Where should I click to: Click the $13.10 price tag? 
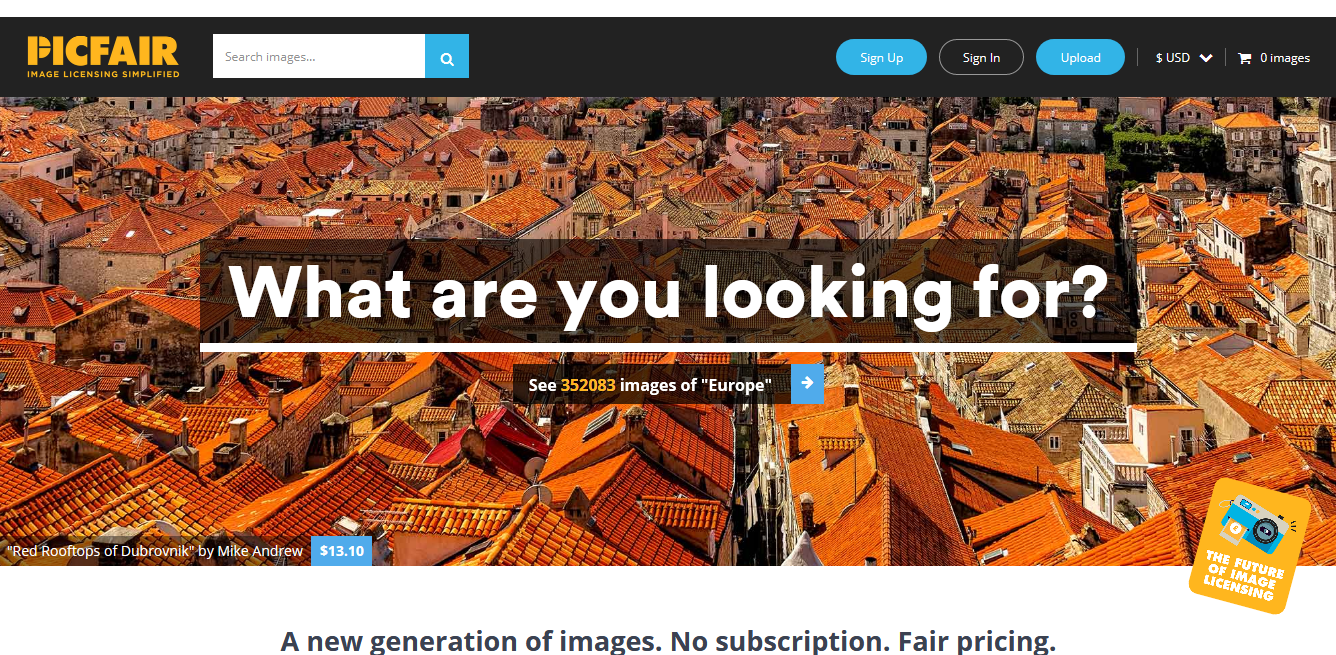click(x=341, y=551)
